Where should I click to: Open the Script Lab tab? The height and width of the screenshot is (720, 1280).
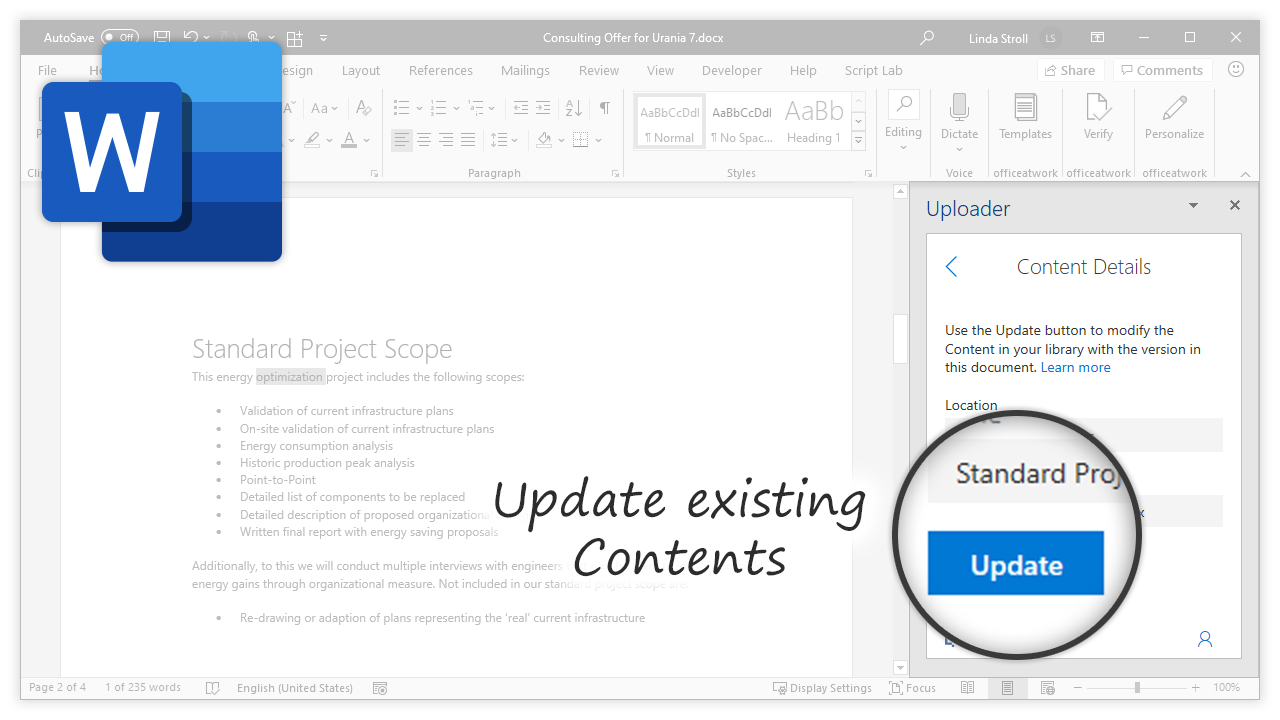click(873, 70)
